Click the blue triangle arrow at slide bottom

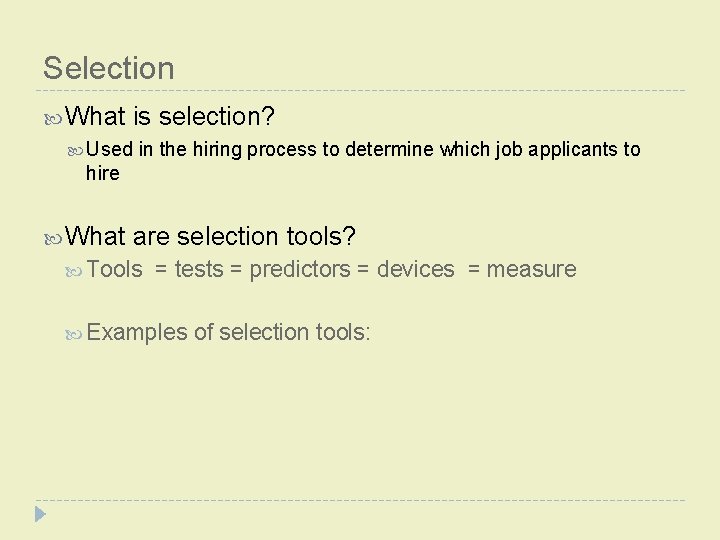pos(40,515)
